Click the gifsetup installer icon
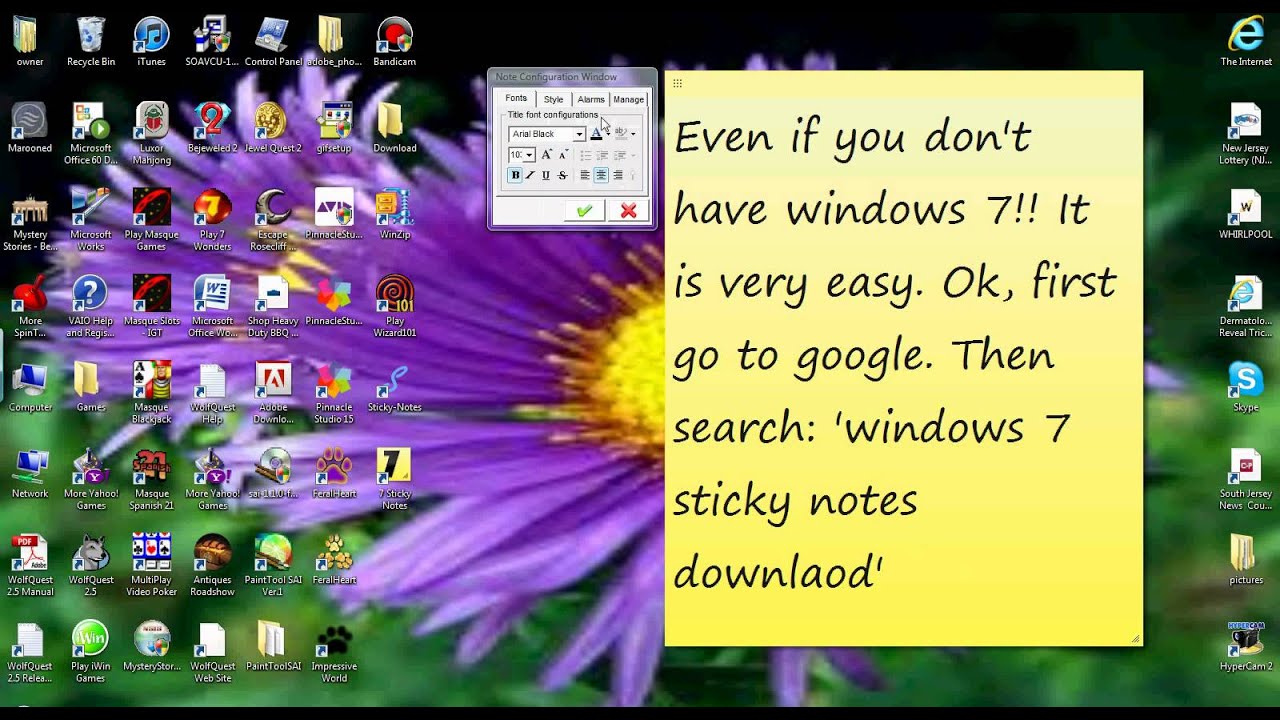 coord(334,128)
